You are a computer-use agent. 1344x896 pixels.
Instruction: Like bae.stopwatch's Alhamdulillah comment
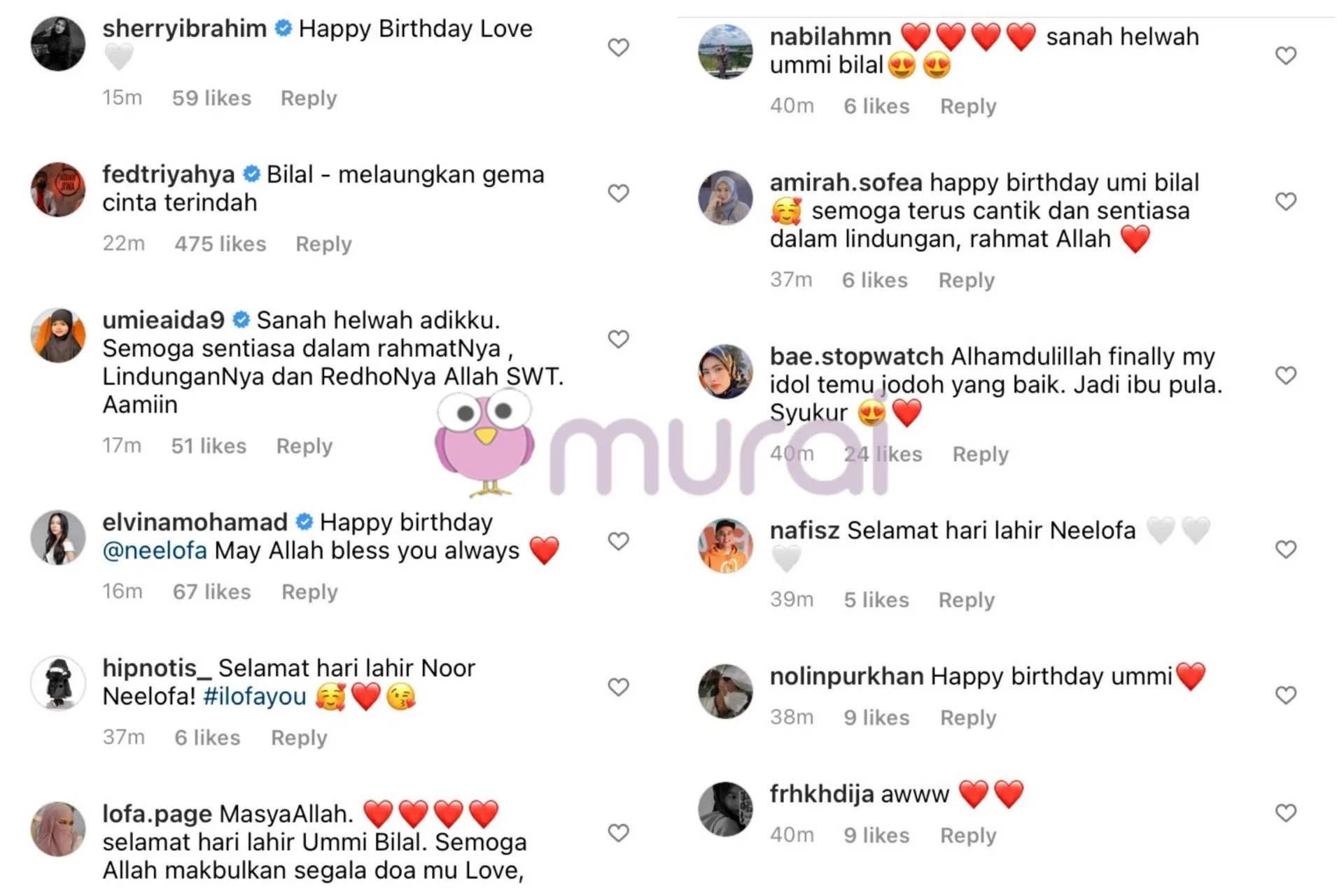1286,376
